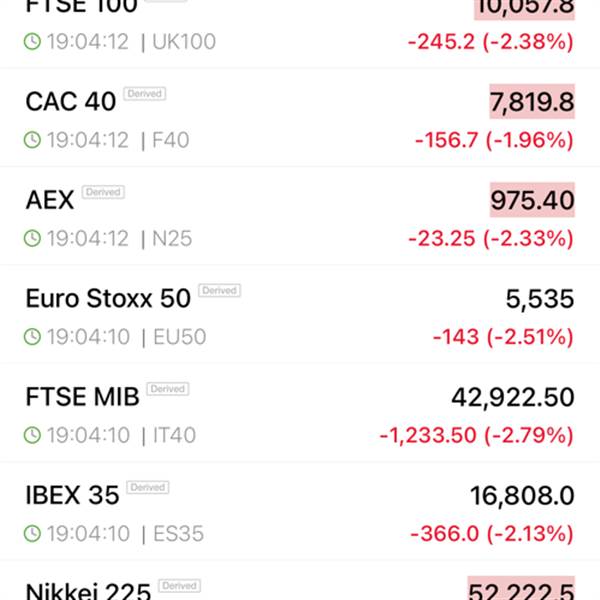Click the Derived badge beside Euro Stoxx 50
Viewport: 600px width, 600px height.
(219, 291)
